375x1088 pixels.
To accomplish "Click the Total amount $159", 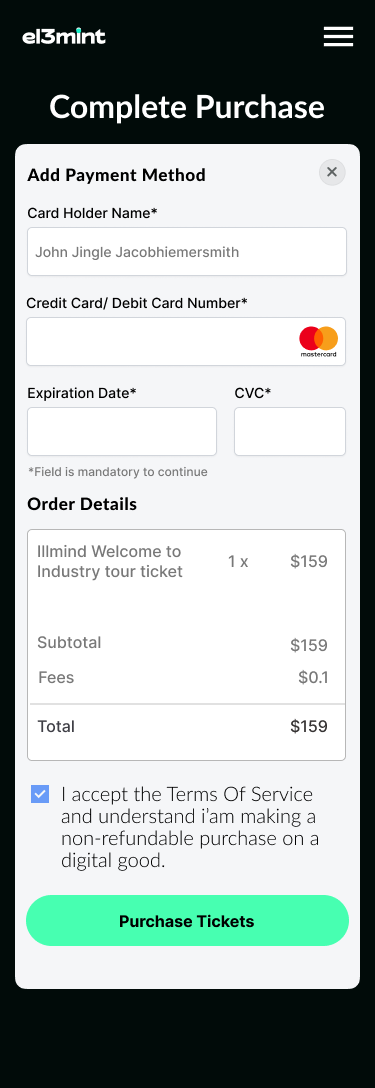I will pos(309,726).
